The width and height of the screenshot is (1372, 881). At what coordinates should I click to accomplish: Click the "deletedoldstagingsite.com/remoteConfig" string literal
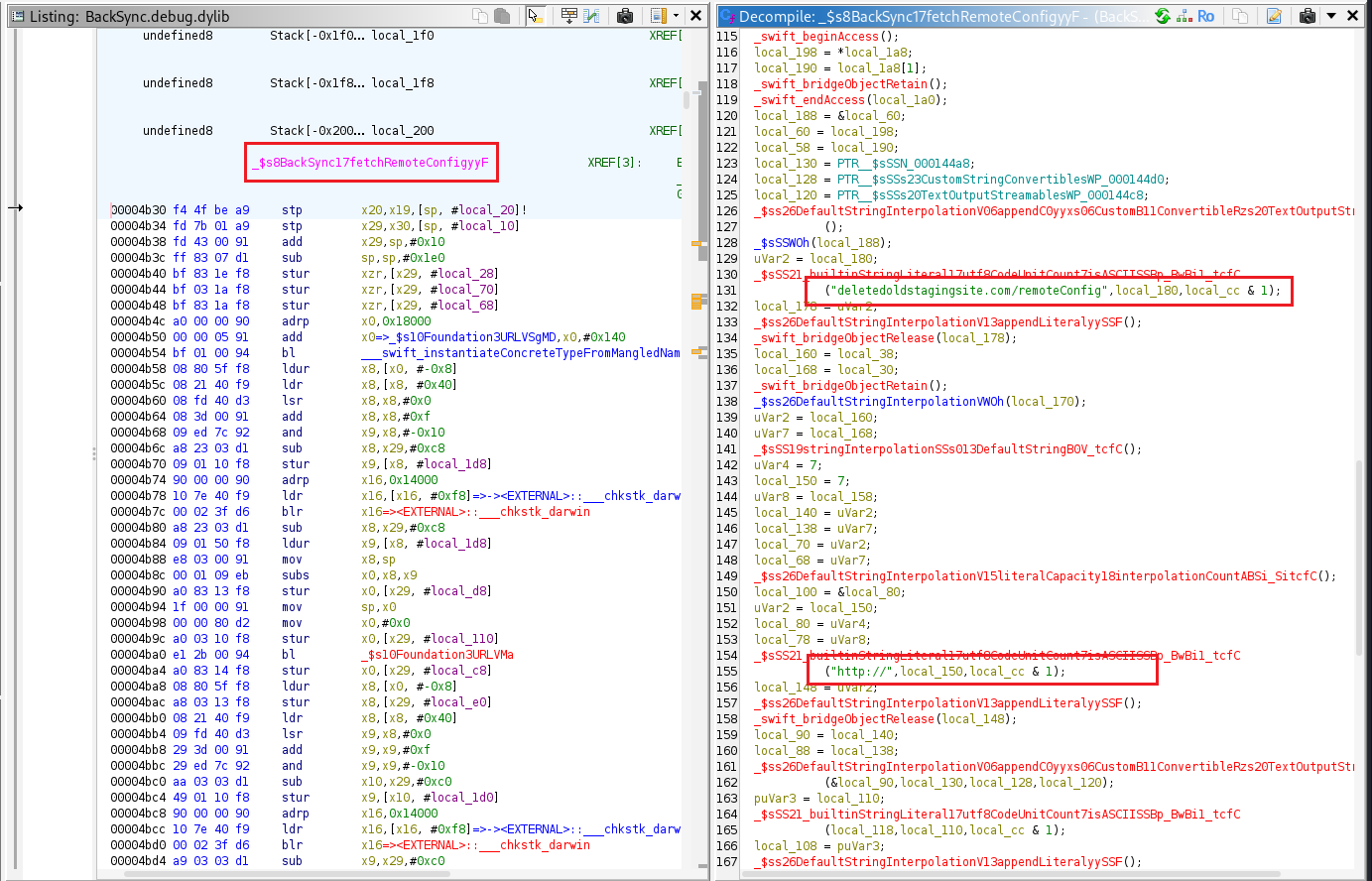pyautogui.click(x=969, y=291)
